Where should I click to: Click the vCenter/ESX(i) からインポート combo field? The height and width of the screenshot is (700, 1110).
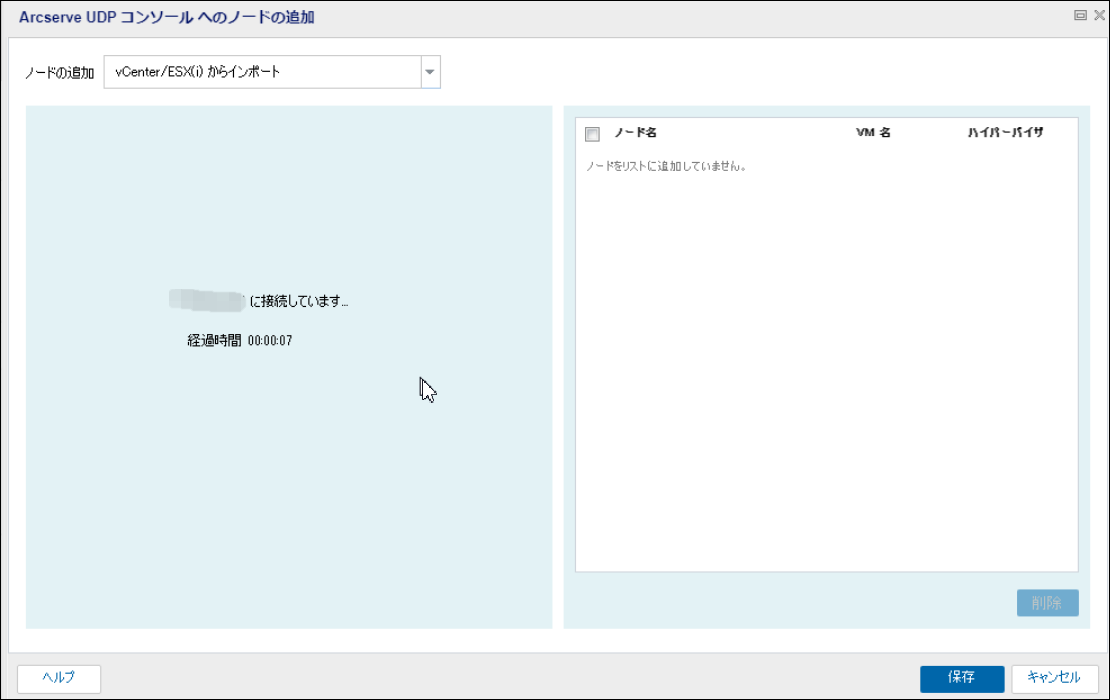click(262, 72)
